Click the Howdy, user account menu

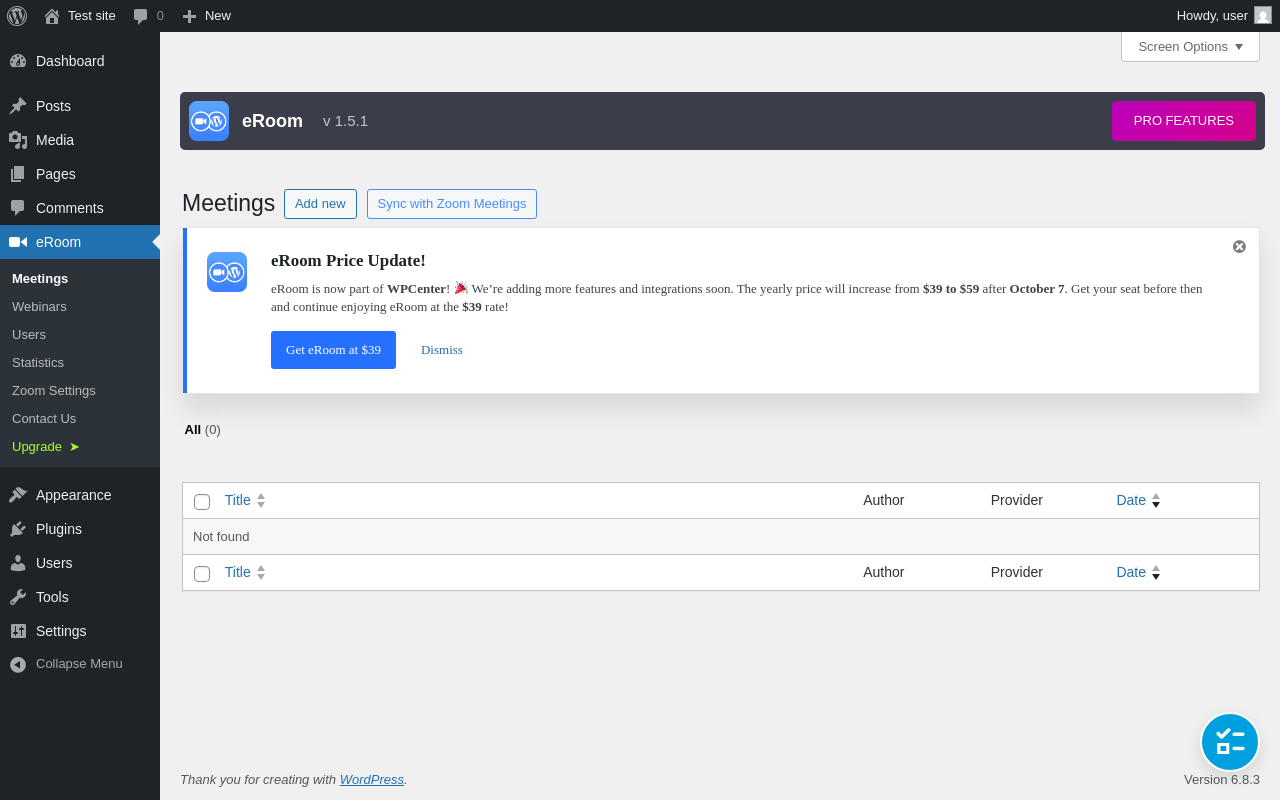(x=1224, y=16)
